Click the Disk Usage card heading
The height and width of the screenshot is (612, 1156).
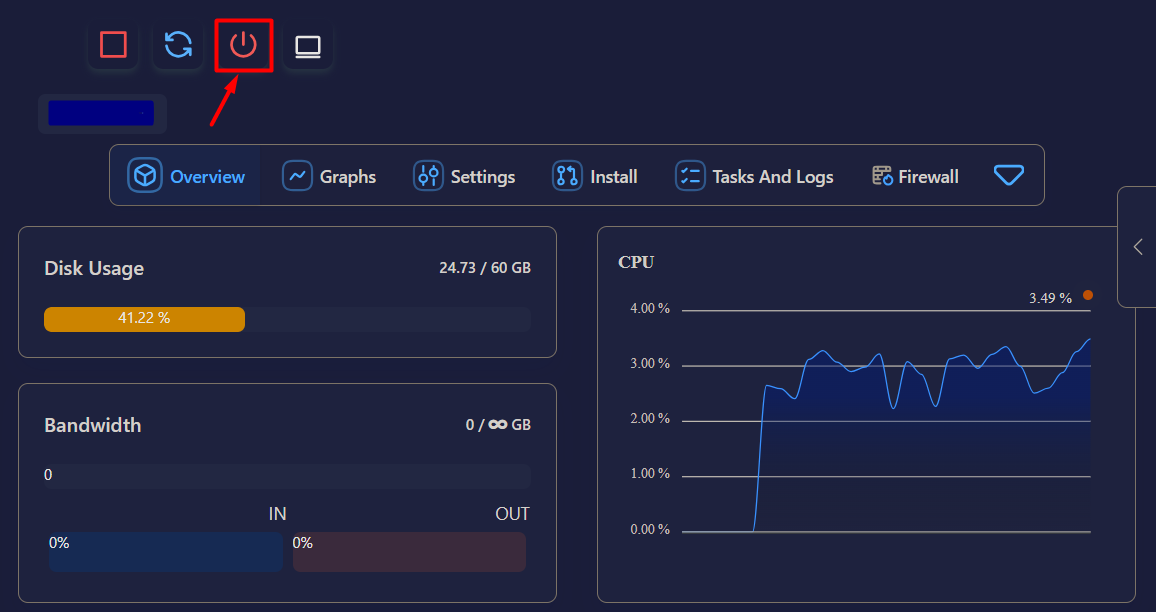click(x=94, y=268)
